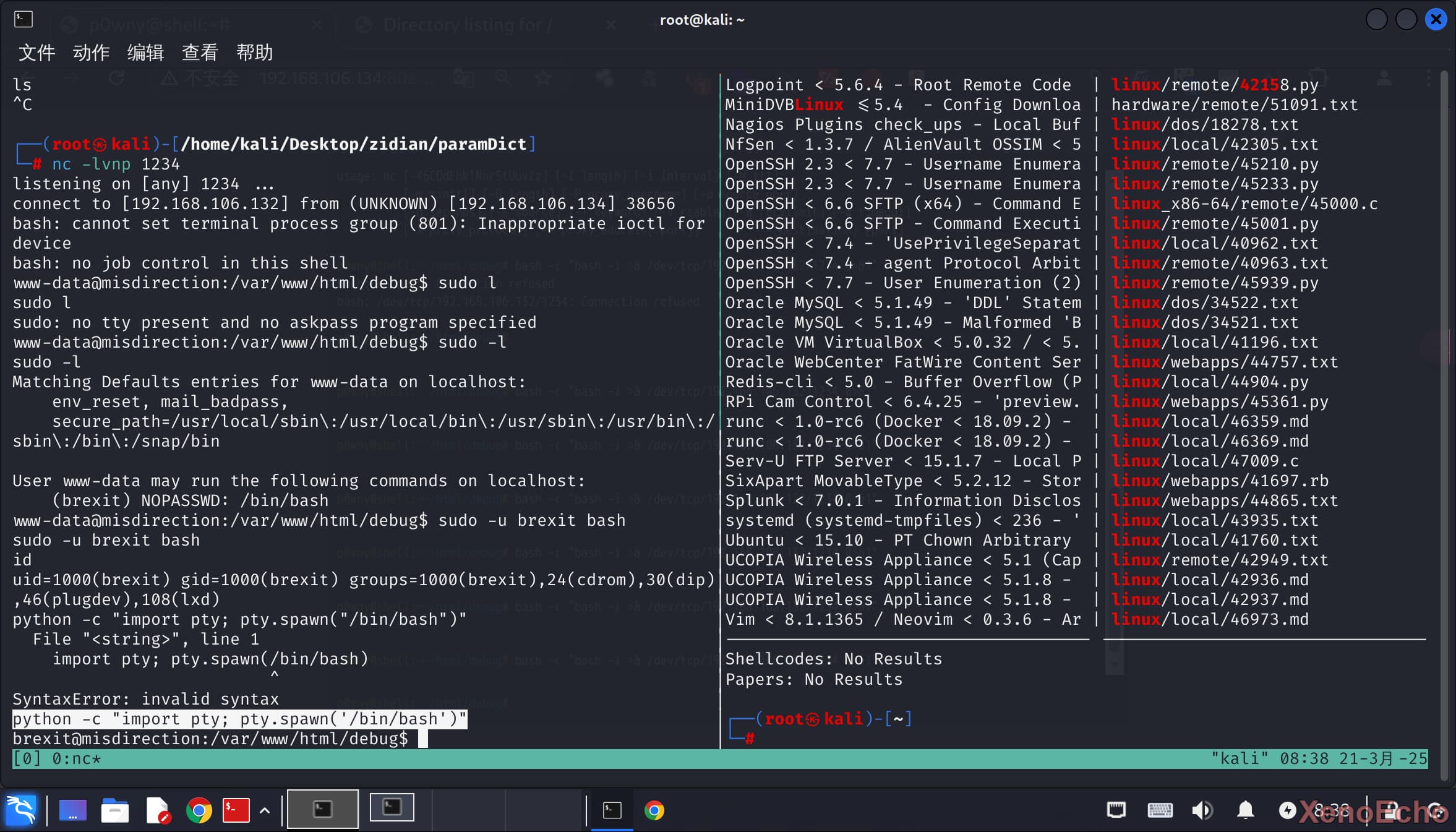Screen dimensions: 1456x832
Task: Open the red terminal launcher icon
Action: pyautogui.click(x=236, y=810)
